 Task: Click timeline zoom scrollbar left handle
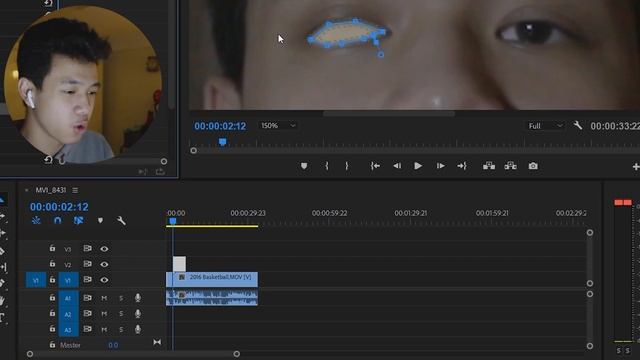pyautogui.click(x=30, y=354)
